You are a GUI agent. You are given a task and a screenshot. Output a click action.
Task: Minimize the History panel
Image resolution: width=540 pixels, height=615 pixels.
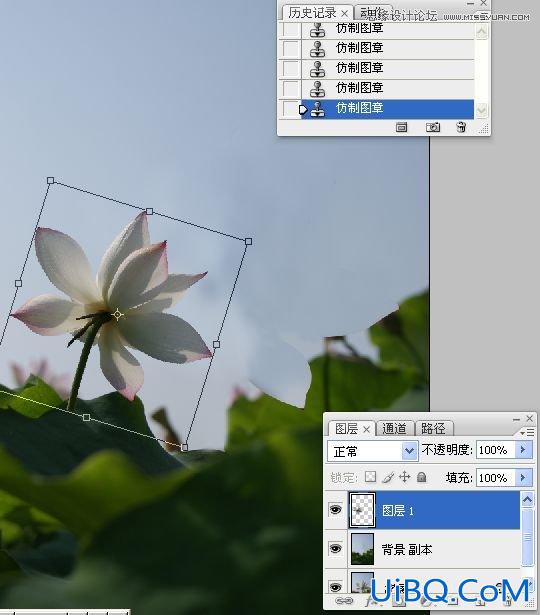click(471, 4)
